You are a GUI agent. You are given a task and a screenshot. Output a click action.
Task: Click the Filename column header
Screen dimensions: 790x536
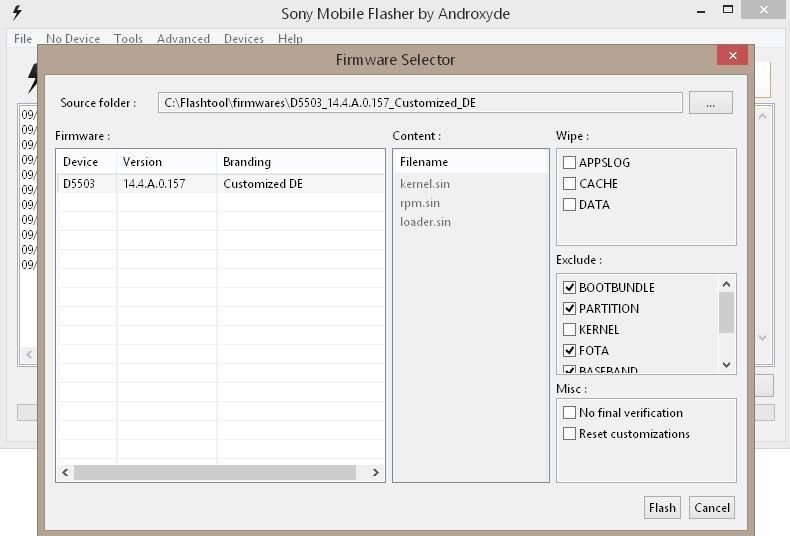pos(471,162)
